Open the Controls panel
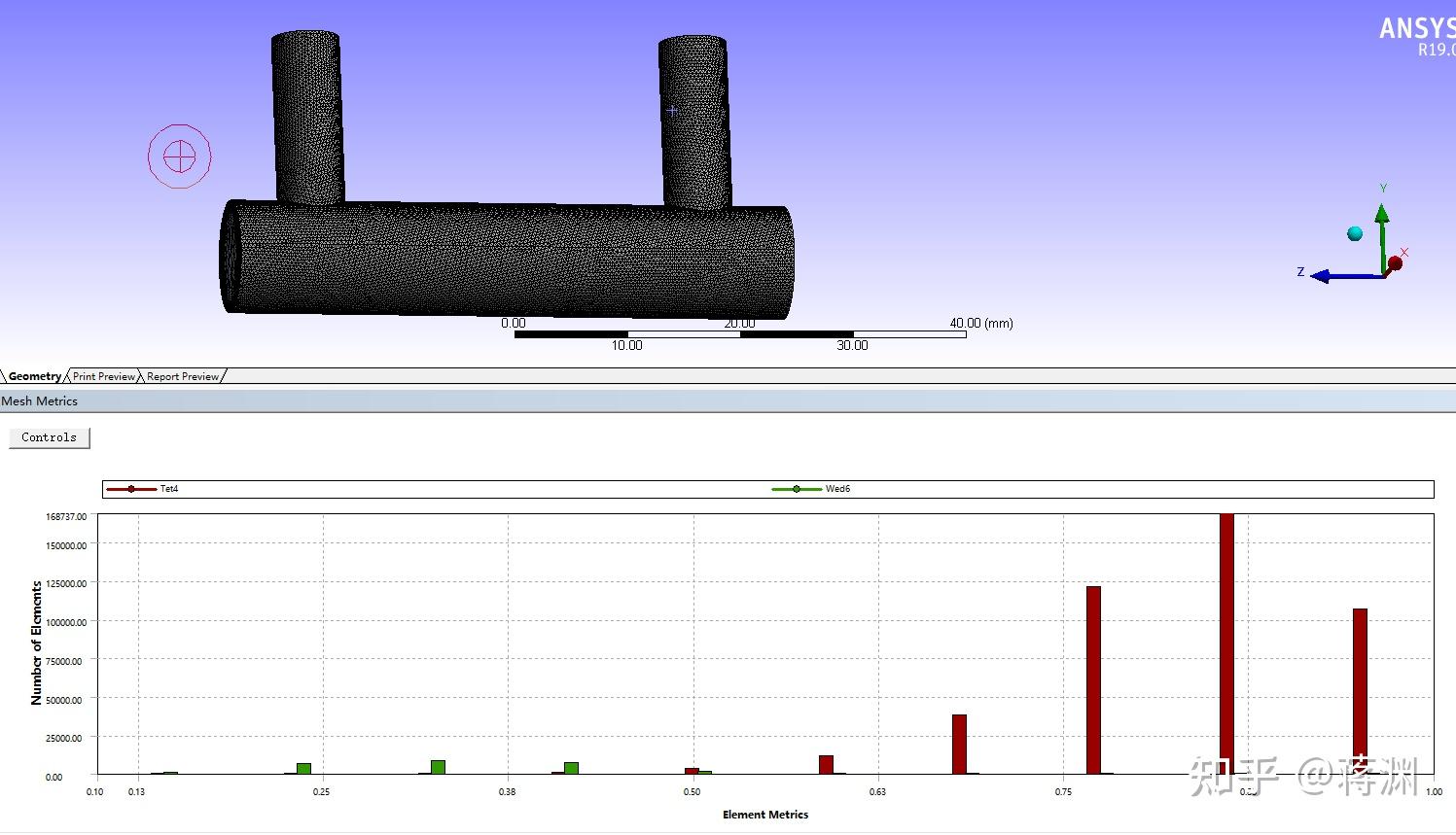Image resolution: width=1456 pixels, height=835 pixels. point(48,437)
